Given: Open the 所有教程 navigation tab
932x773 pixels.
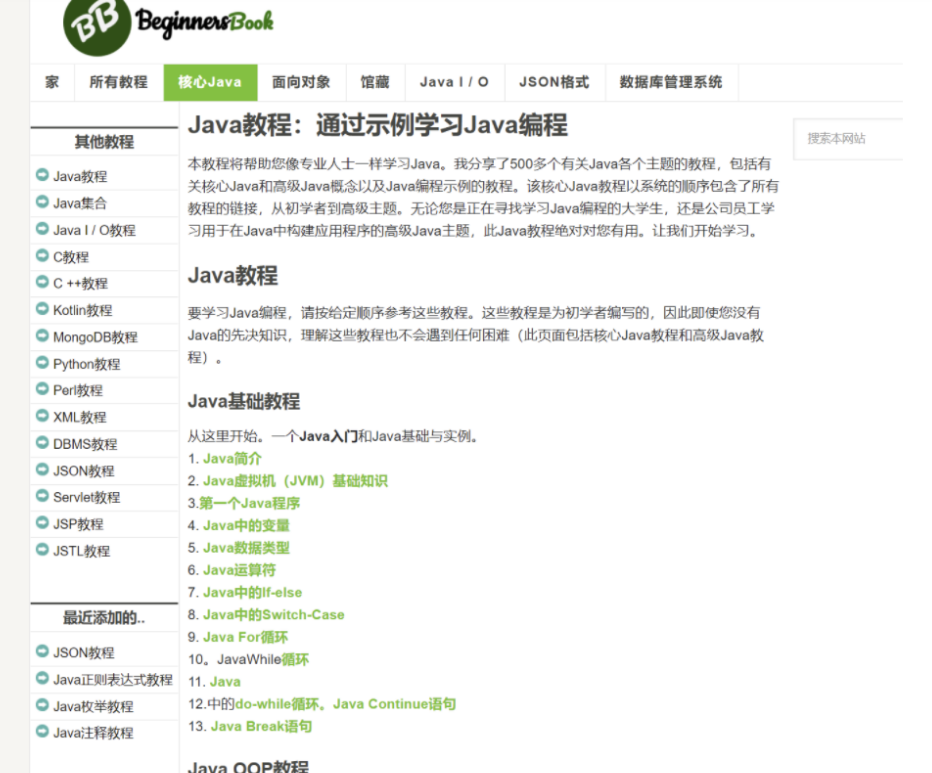Looking at the screenshot, I should point(119,82).
